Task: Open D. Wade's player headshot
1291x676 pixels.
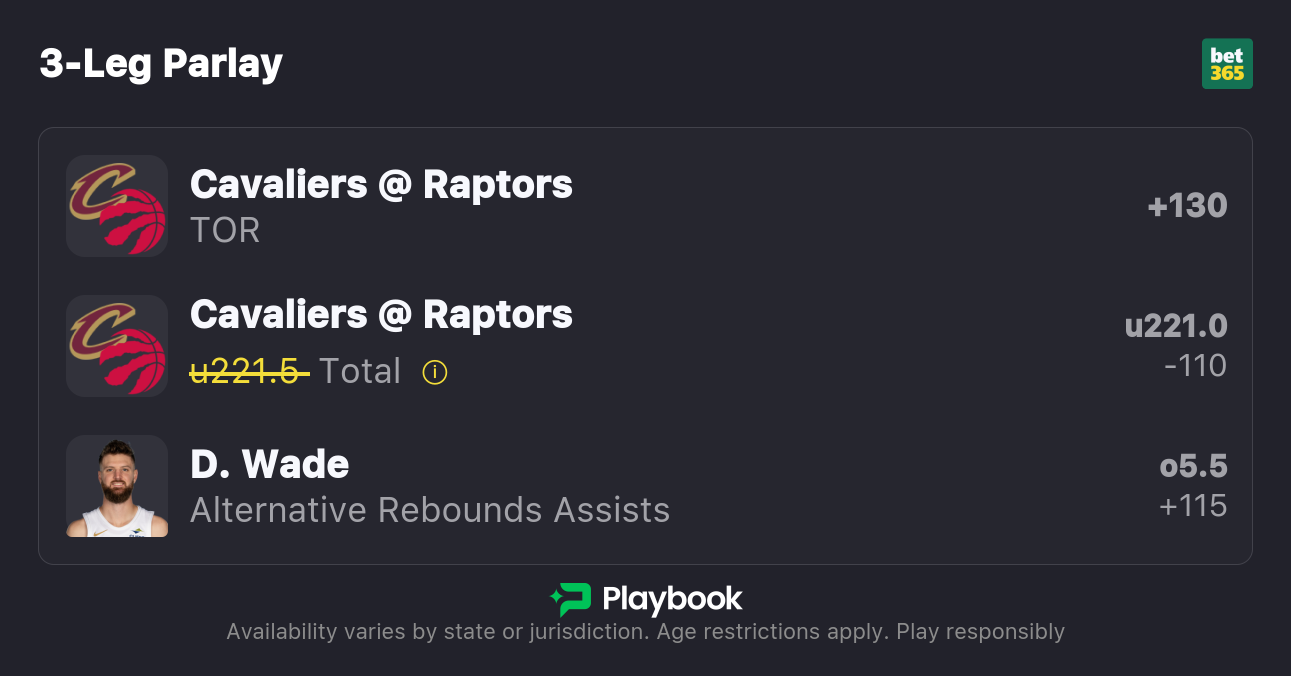Action: tap(117, 486)
